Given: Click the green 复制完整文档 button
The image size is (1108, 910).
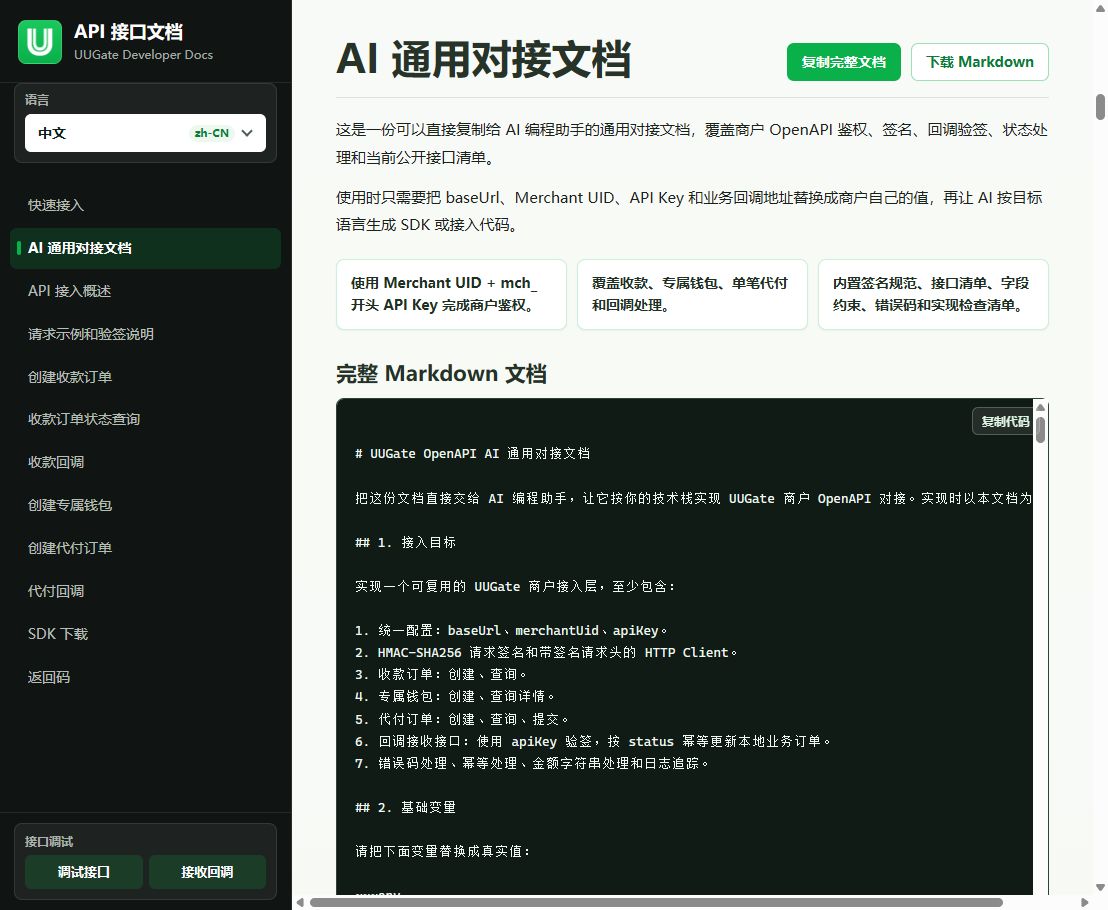Looking at the screenshot, I should (844, 62).
